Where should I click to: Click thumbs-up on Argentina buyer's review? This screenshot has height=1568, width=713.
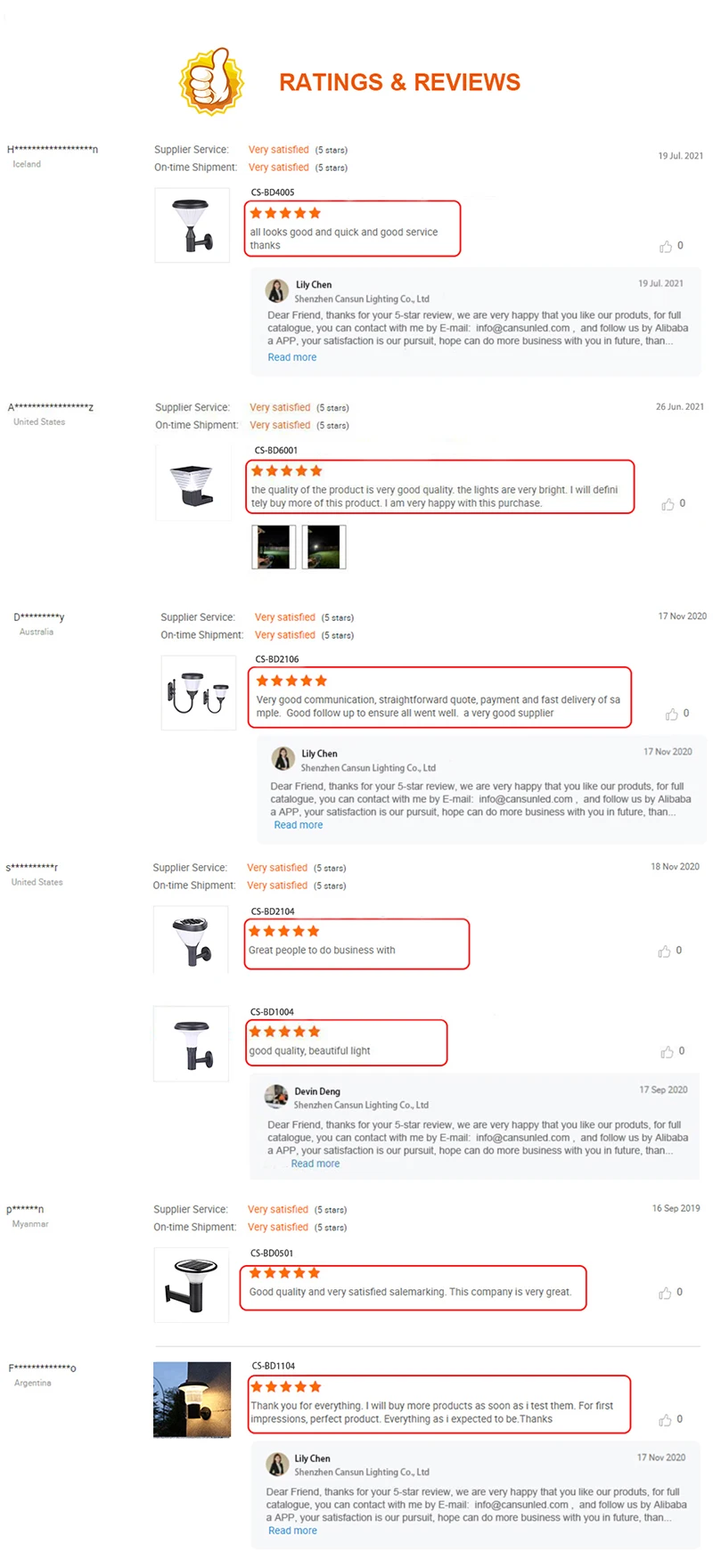coord(665,1420)
